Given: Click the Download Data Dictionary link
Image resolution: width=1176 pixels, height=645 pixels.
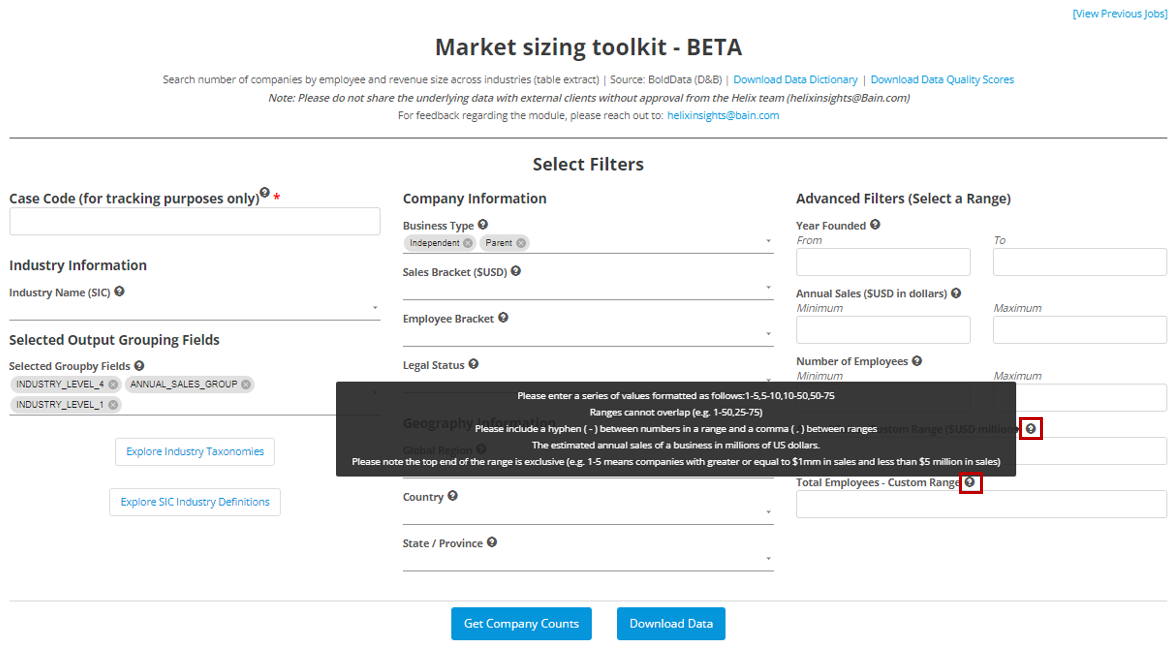Looking at the screenshot, I should pos(795,80).
